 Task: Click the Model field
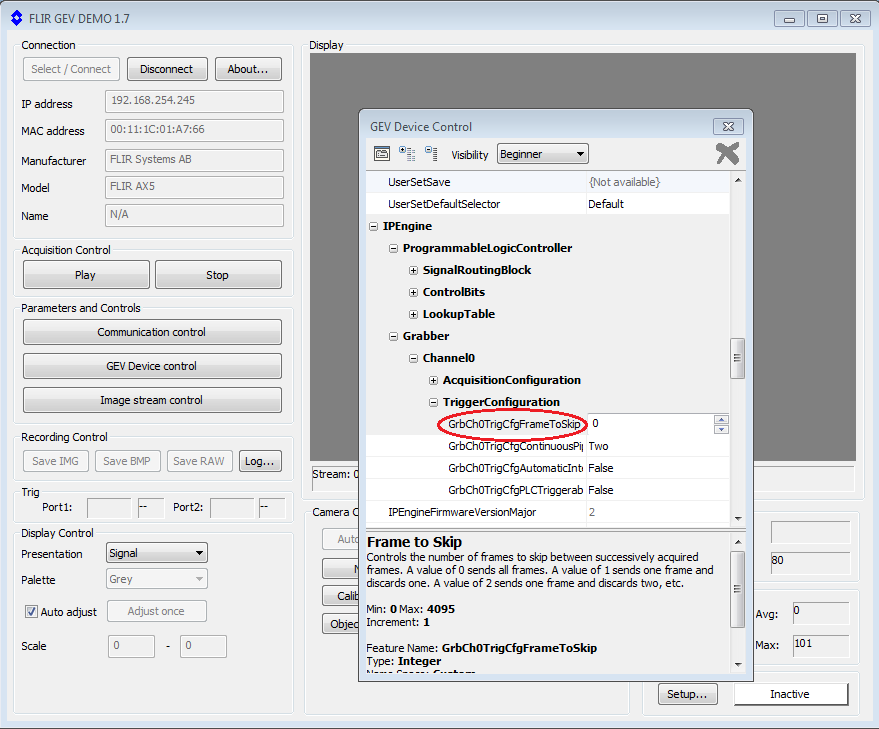[x=194, y=187]
